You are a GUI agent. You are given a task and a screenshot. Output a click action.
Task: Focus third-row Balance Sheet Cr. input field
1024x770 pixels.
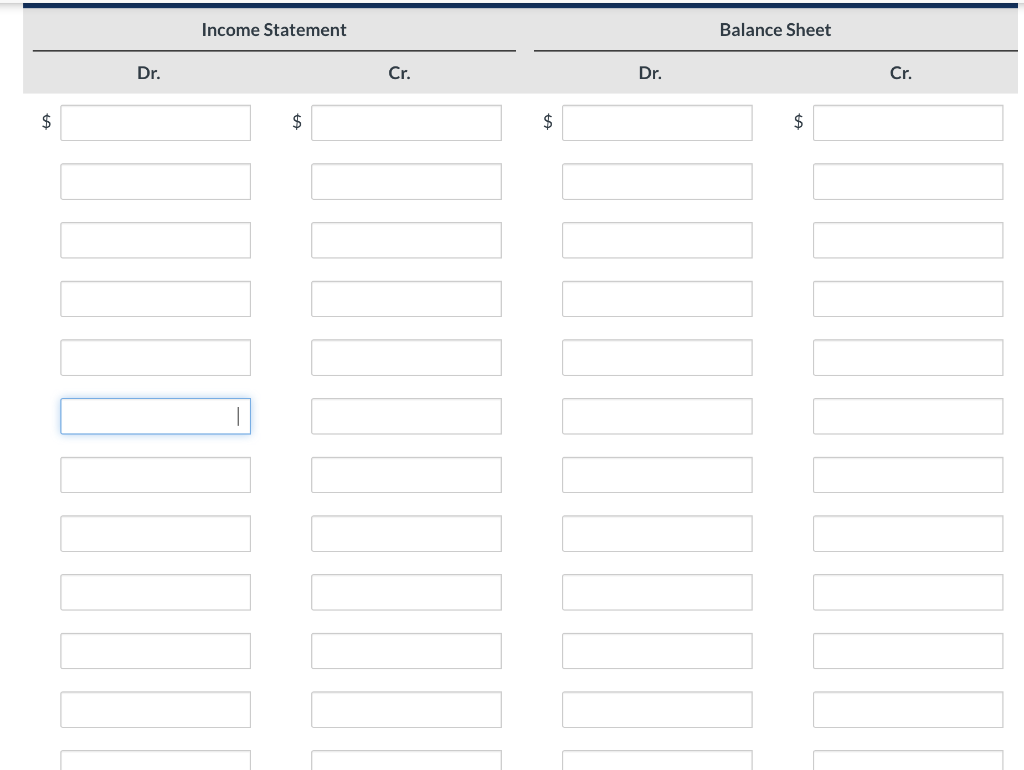click(908, 240)
